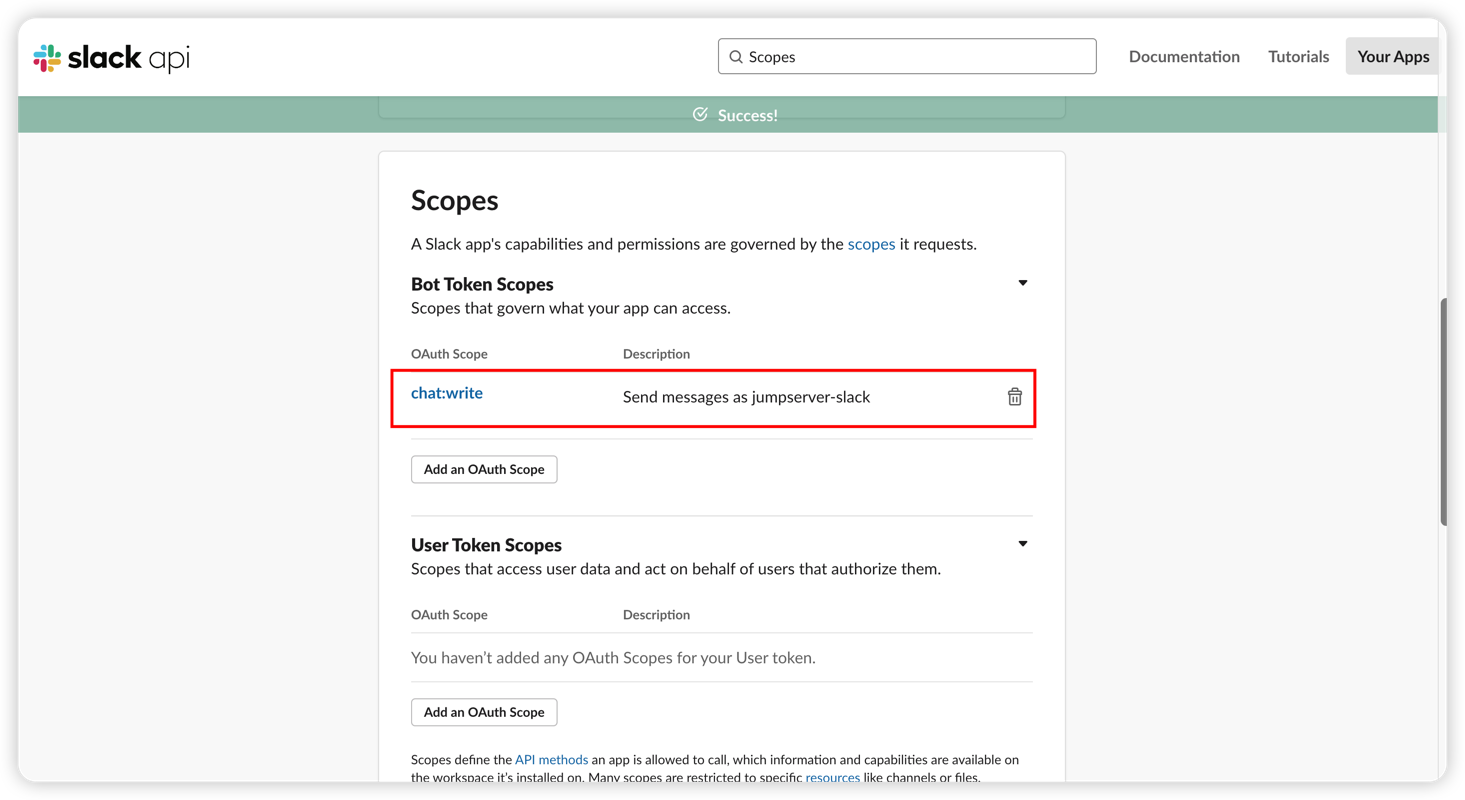
Task: Open the Documentation menu item
Action: [x=1184, y=57]
